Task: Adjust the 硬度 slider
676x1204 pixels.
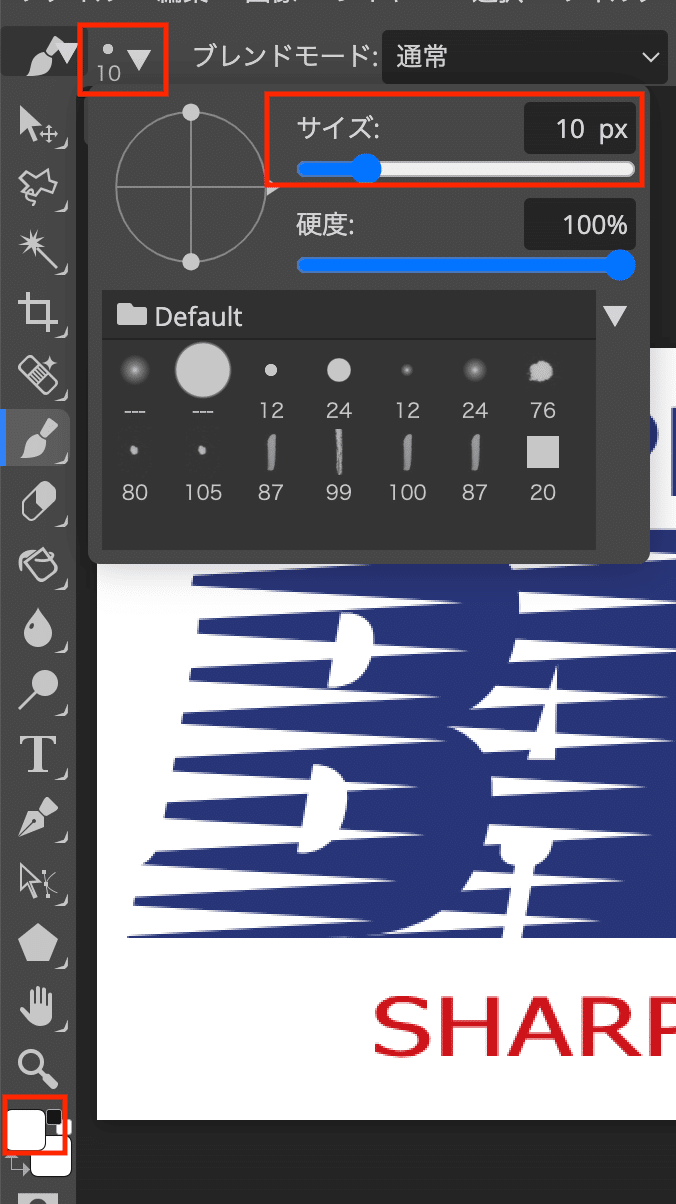Action: click(466, 265)
